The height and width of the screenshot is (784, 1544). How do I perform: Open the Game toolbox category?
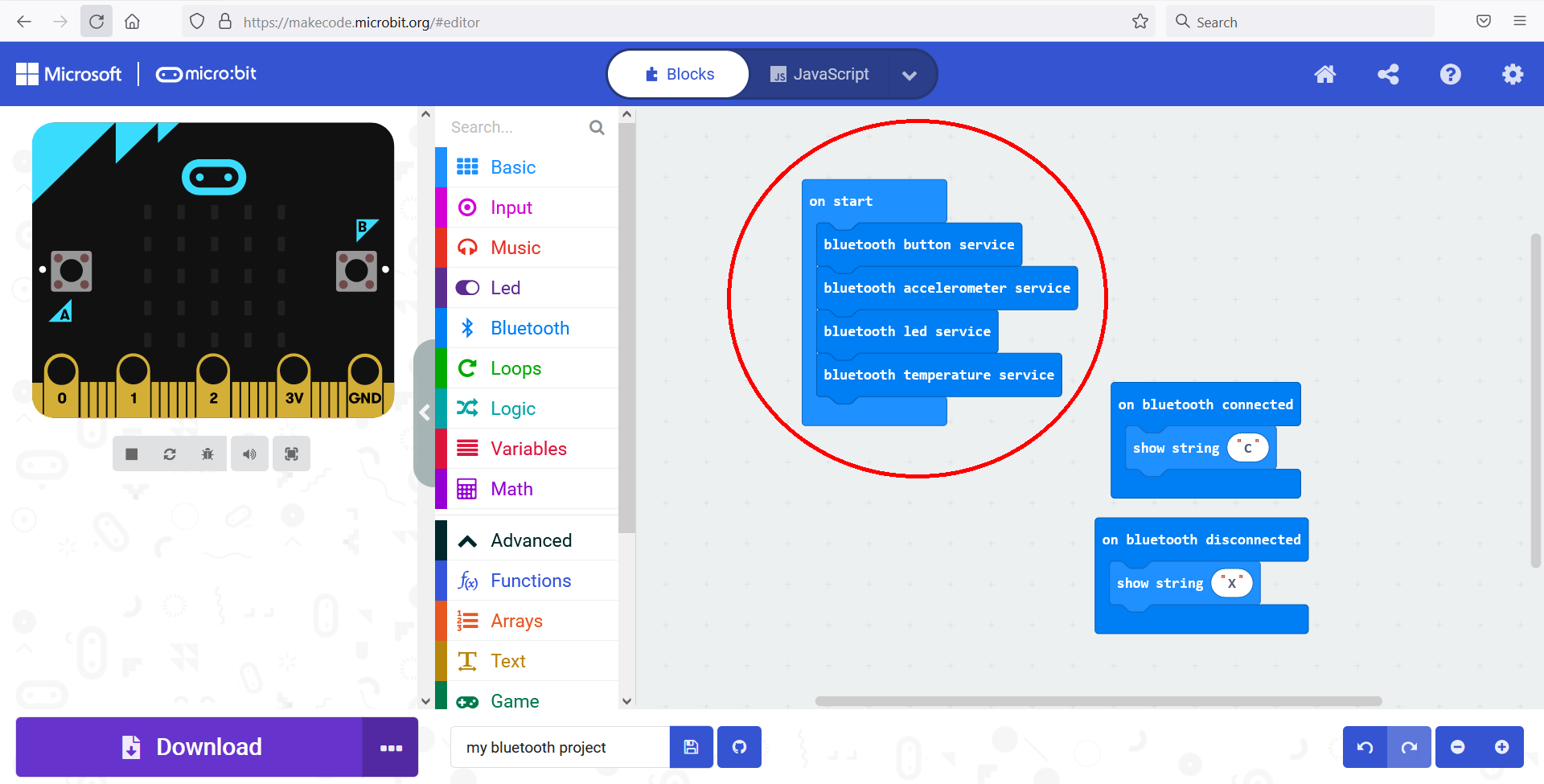527,697
